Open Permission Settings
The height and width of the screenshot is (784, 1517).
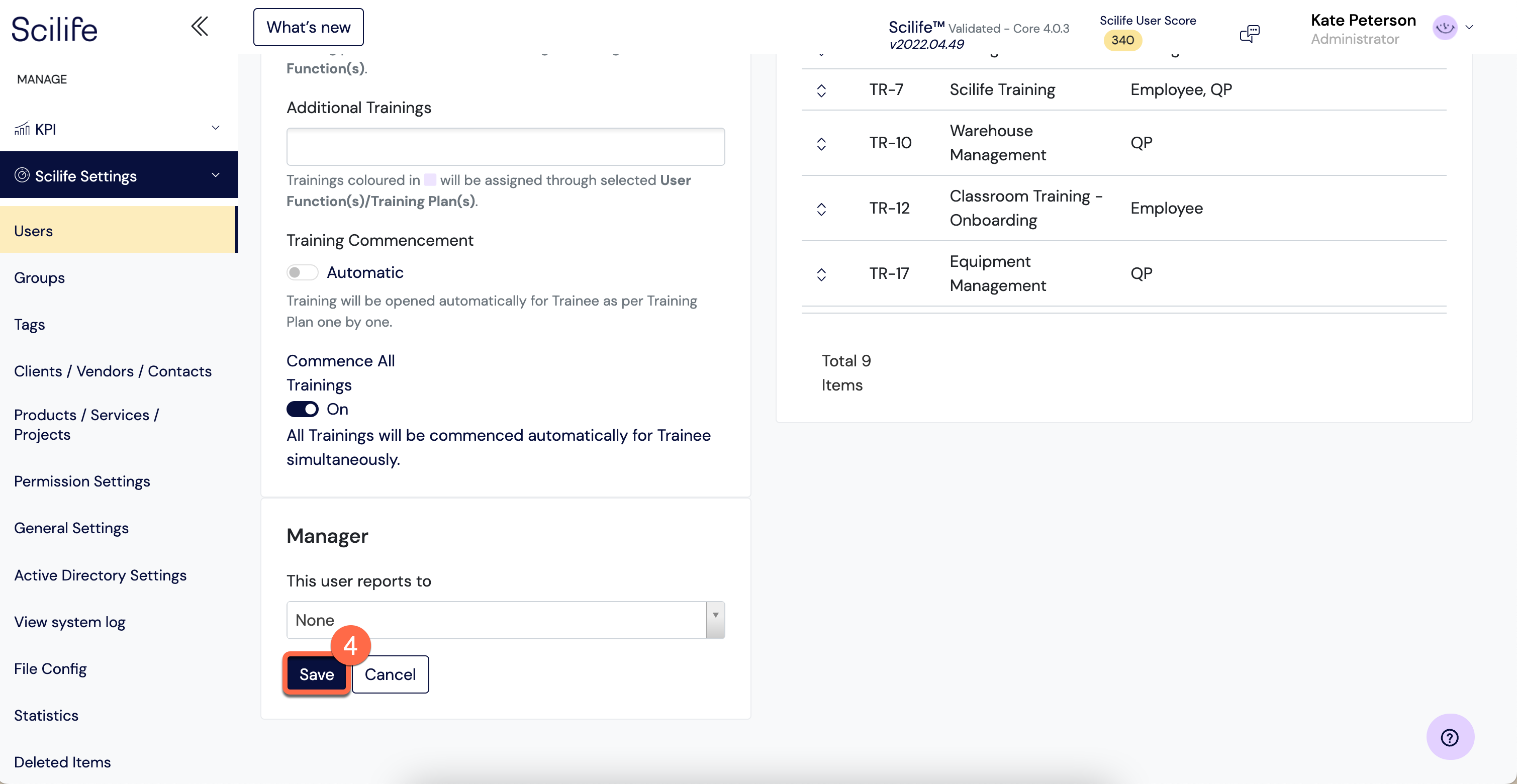(x=82, y=481)
